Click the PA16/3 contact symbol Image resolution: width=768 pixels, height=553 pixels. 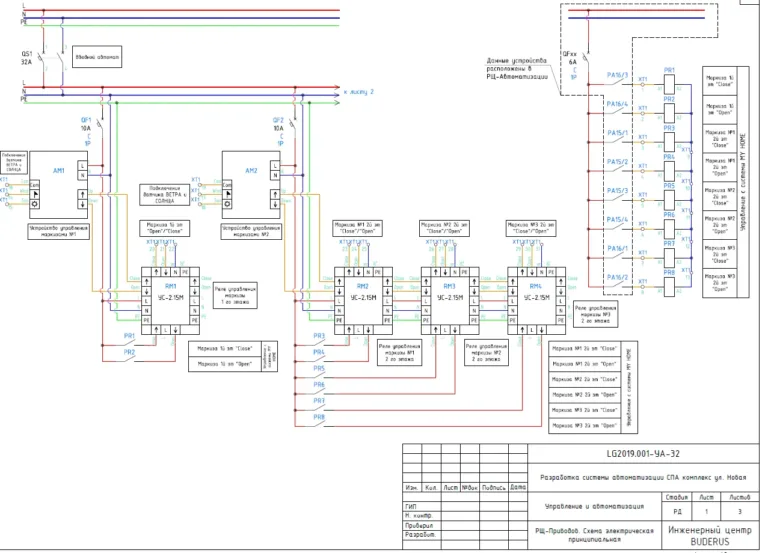(x=616, y=82)
